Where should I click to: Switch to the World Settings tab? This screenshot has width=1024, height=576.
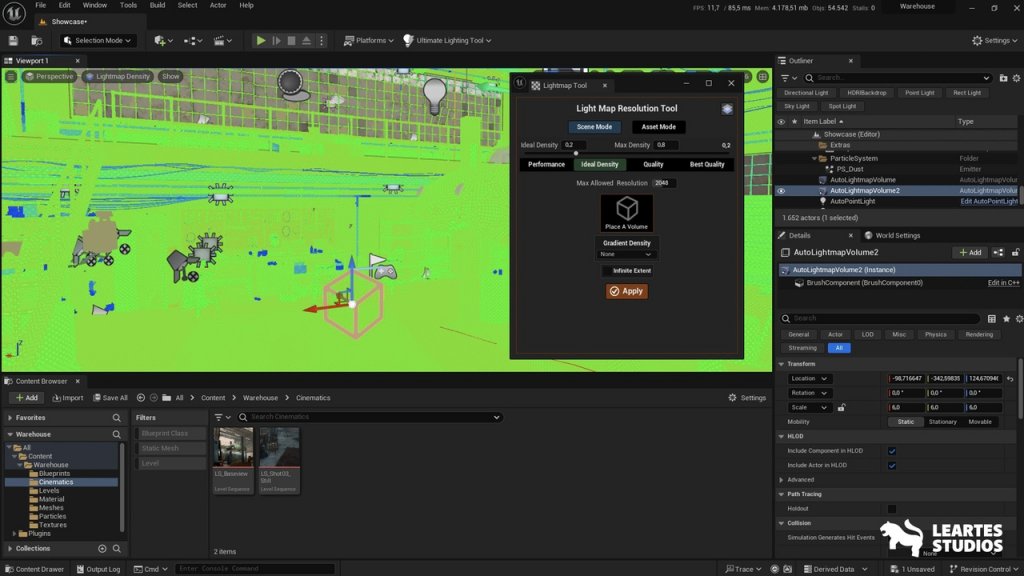tap(892, 236)
